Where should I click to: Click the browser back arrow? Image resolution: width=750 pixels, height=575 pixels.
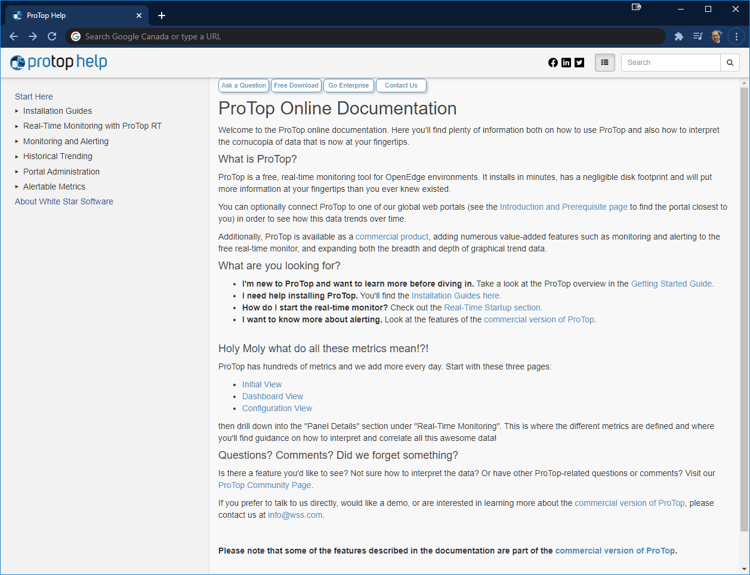[x=13, y=36]
